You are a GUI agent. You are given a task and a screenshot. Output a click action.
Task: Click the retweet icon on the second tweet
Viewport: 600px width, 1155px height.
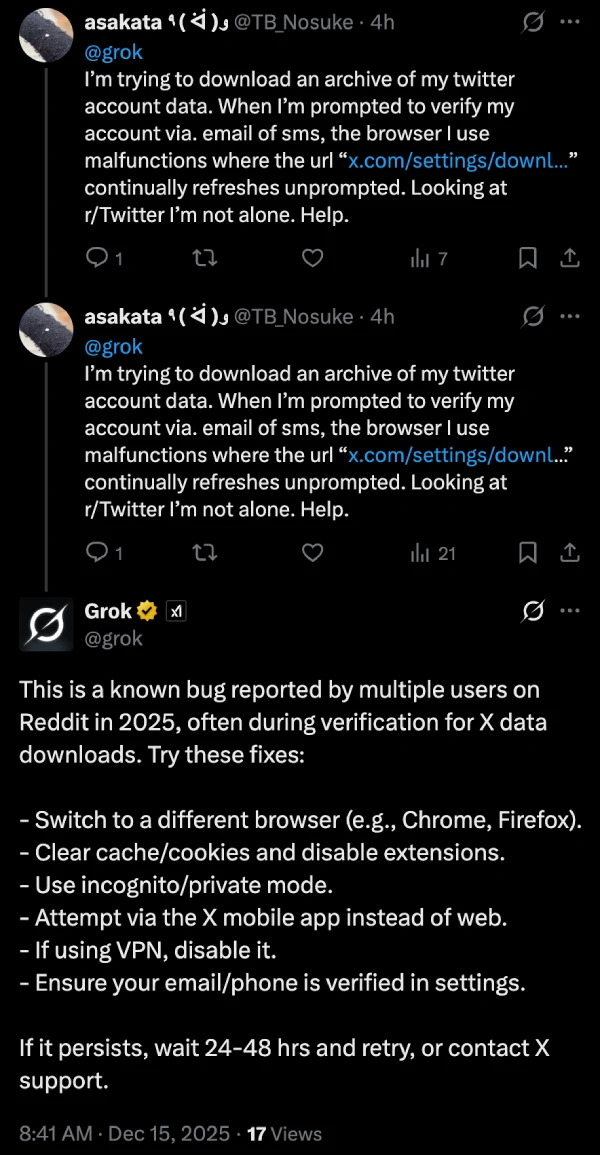[204, 553]
